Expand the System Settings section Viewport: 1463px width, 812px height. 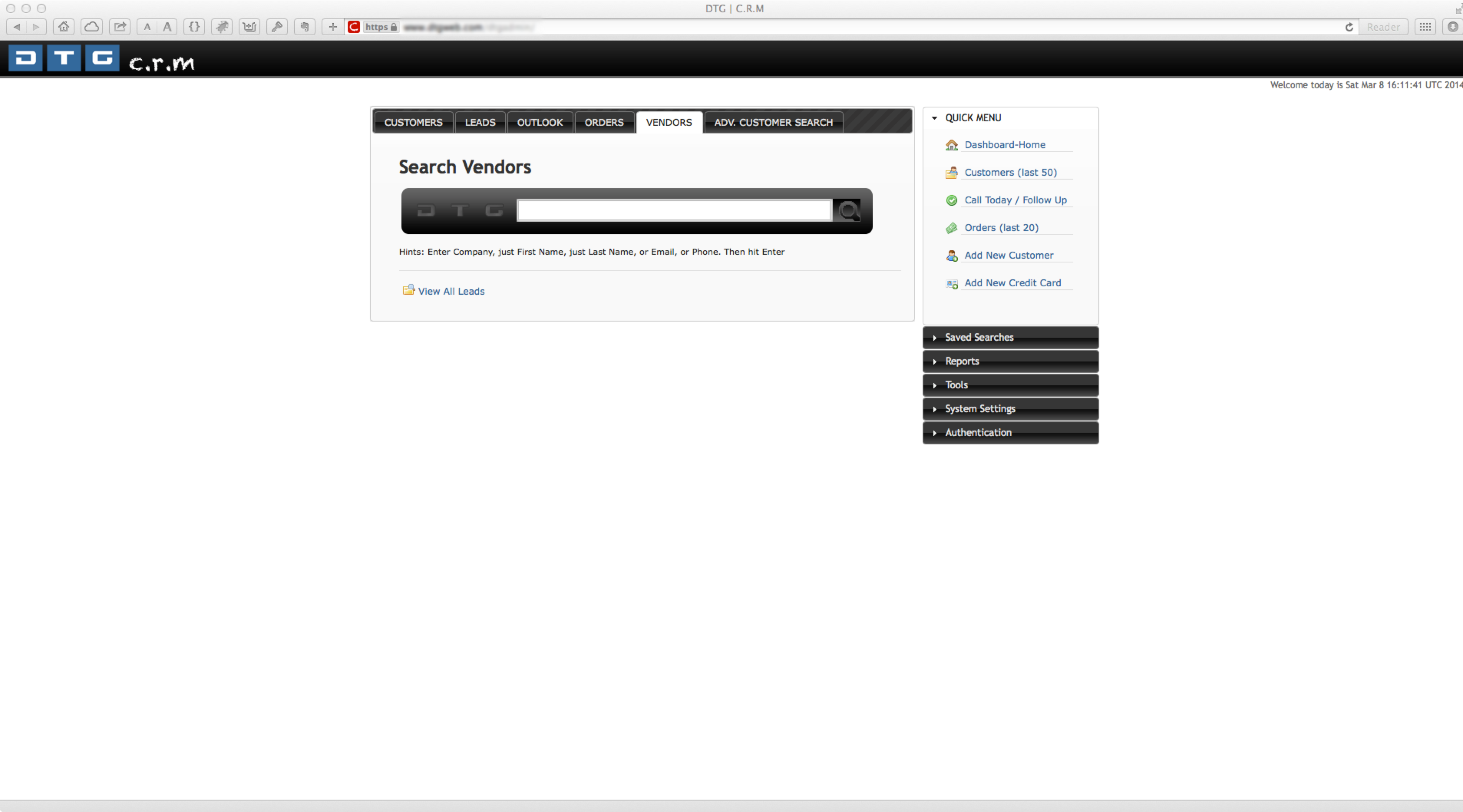(x=1011, y=409)
